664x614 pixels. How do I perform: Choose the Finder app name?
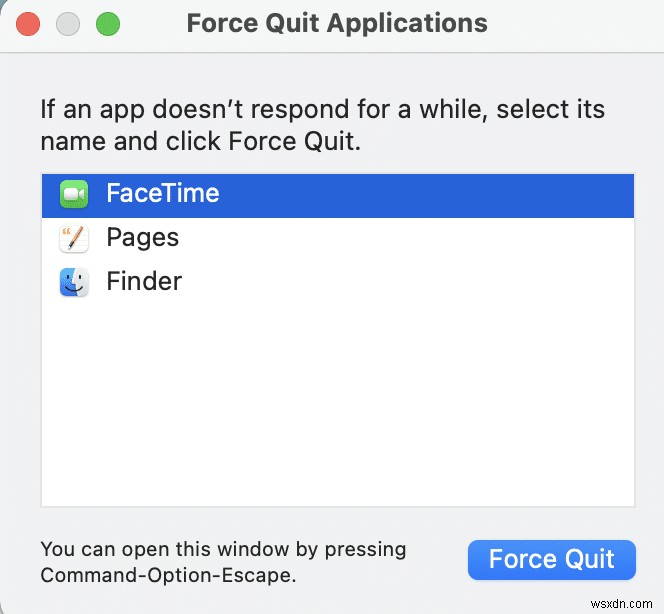click(x=144, y=282)
